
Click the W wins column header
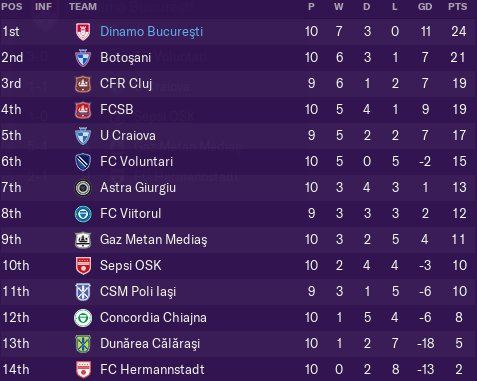click(x=339, y=7)
